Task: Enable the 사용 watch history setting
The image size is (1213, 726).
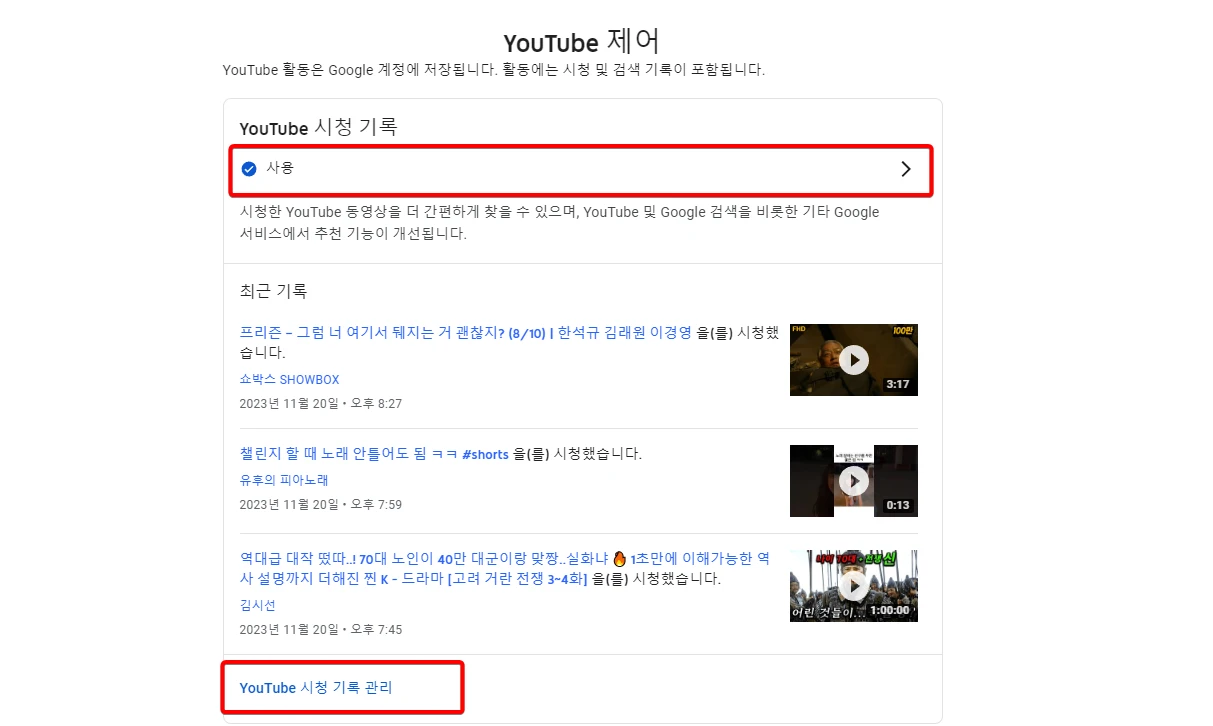Action: (x=277, y=168)
